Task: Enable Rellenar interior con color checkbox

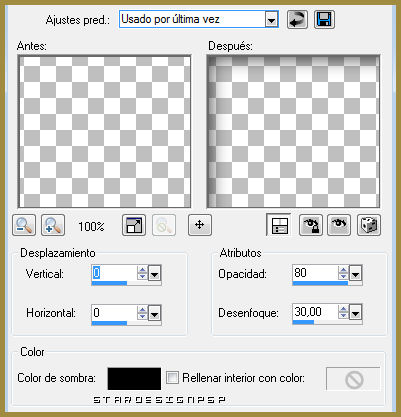Action: (x=172, y=378)
